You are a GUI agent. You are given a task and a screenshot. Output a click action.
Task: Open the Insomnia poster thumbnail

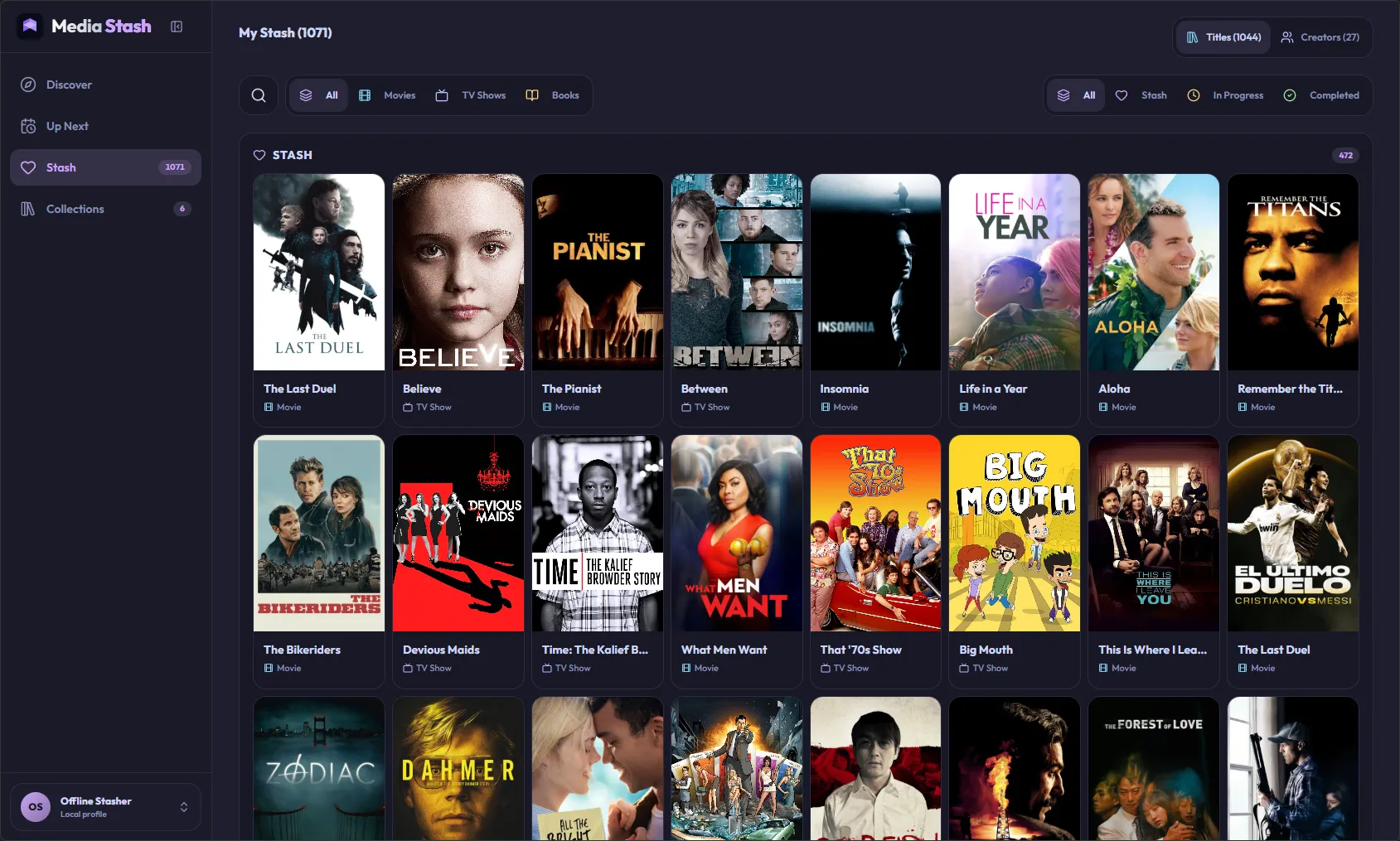point(875,272)
